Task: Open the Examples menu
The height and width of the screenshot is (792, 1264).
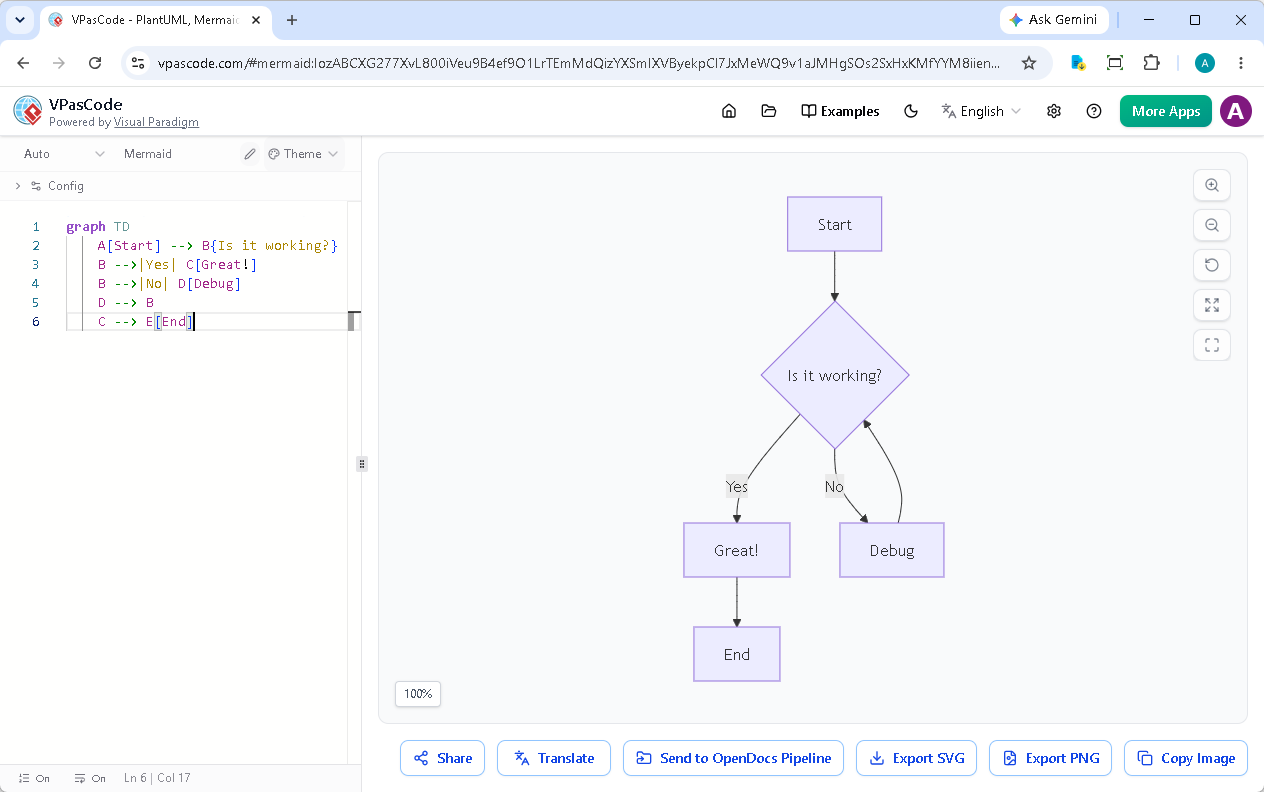Action: pyautogui.click(x=840, y=111)
